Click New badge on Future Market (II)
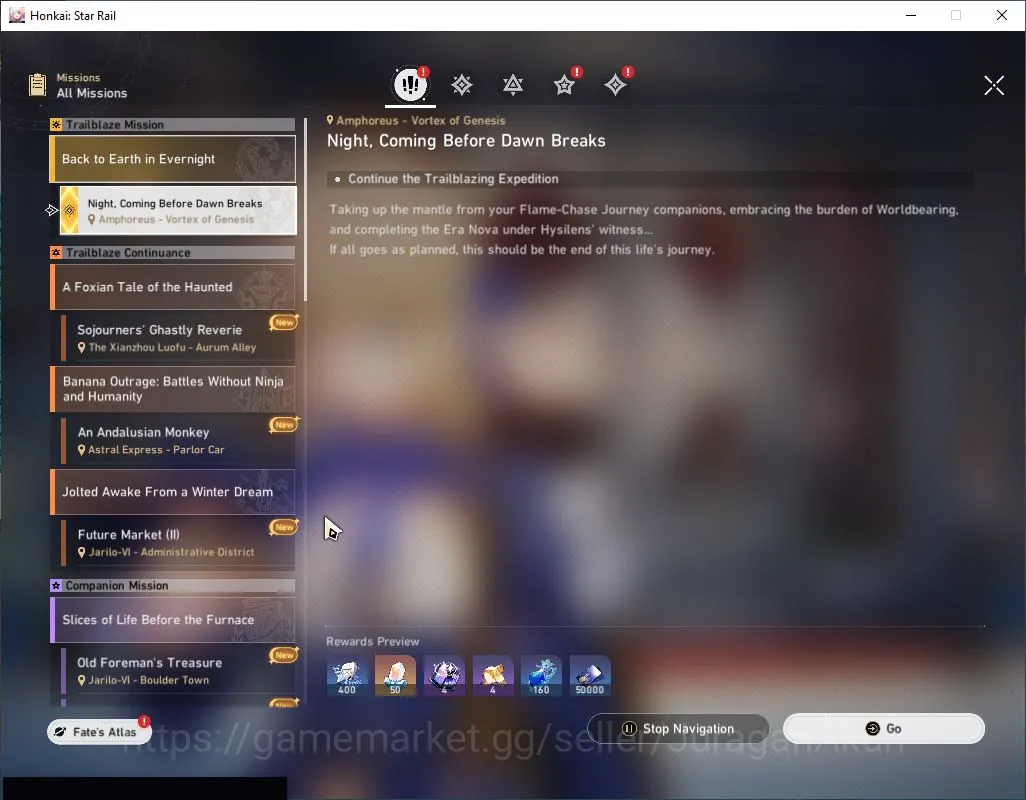 pyautogui.click(x=284, y=527)
